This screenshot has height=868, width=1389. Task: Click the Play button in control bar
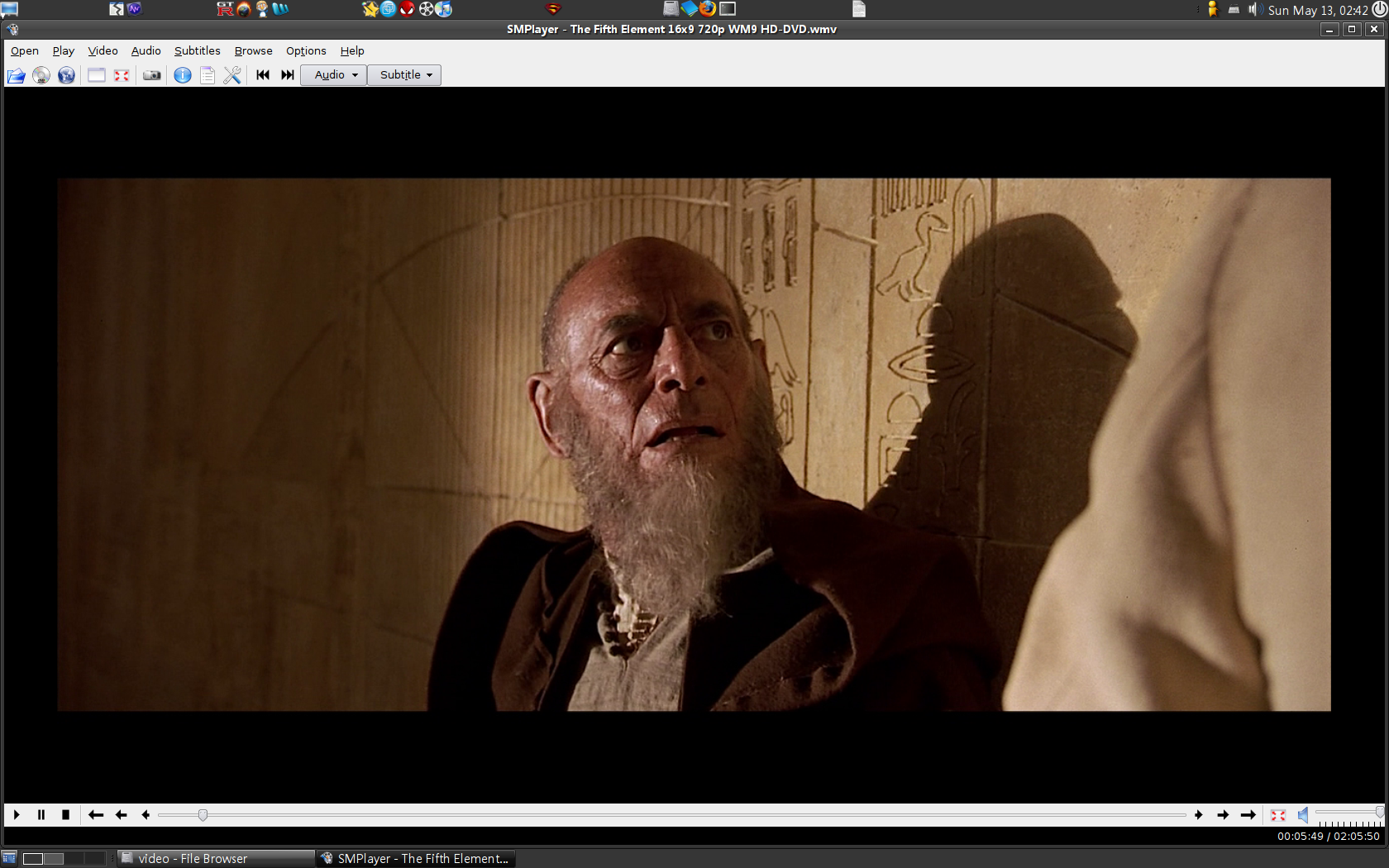point(17,815)
